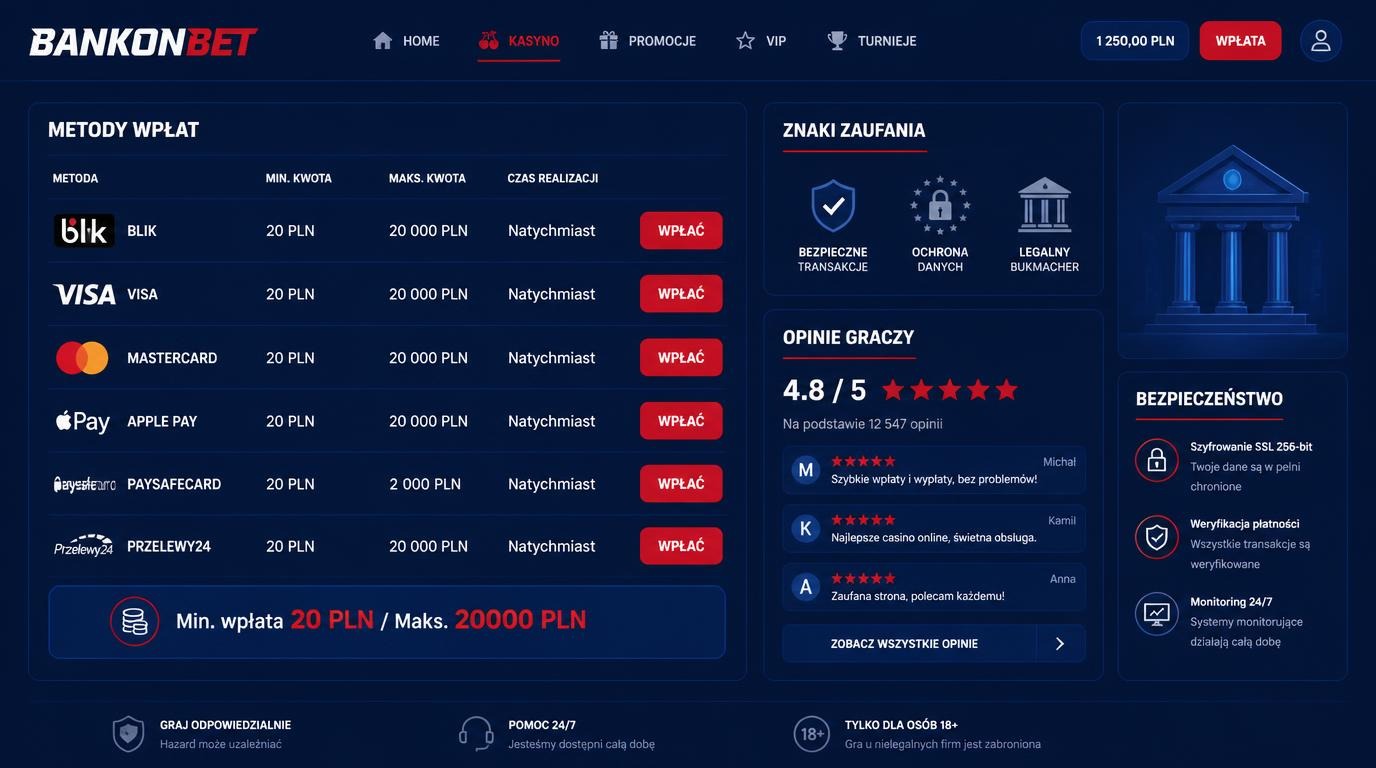1376x768 pixels.
Task: Click the 2 000 PLN max for Paysafecard
Action: (425, 484)
